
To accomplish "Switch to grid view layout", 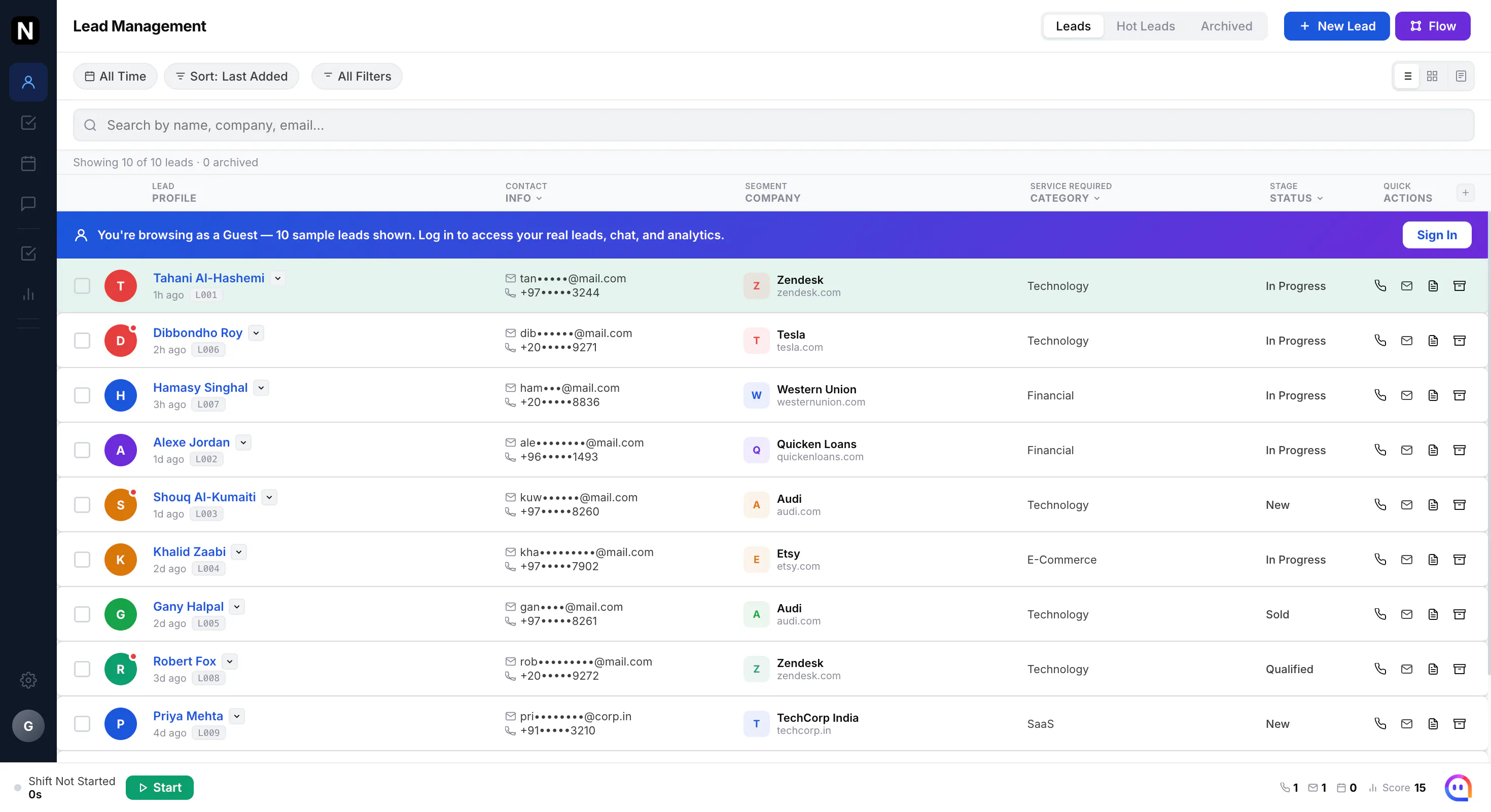I will coord(1432,77).
